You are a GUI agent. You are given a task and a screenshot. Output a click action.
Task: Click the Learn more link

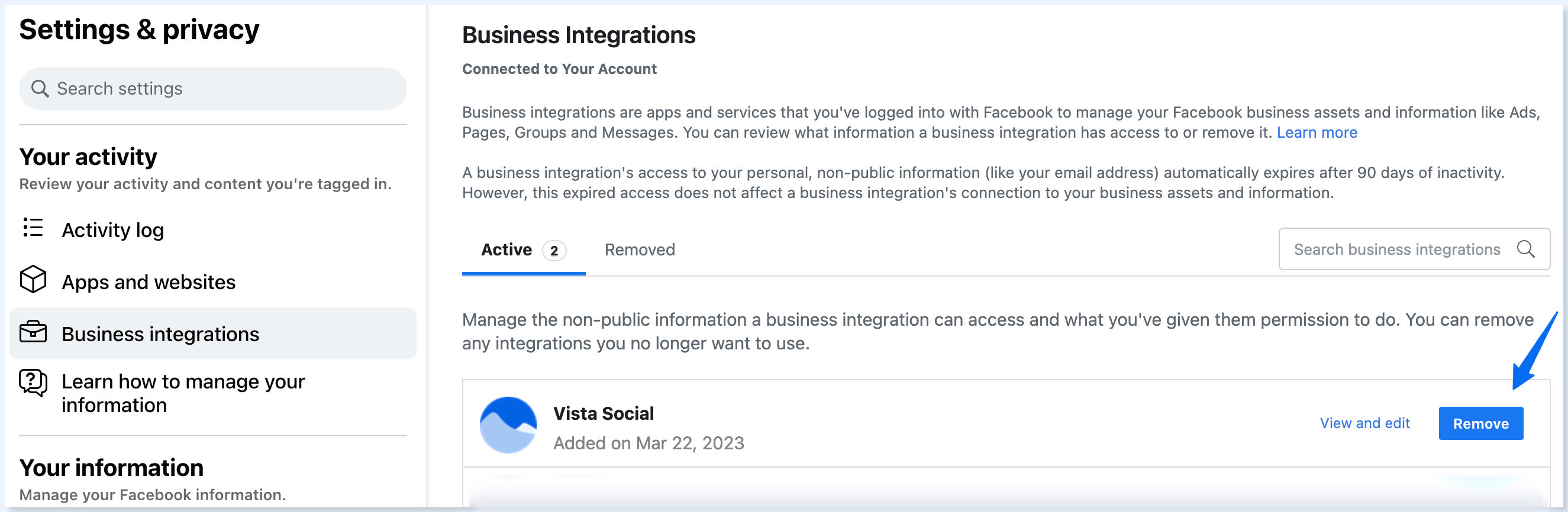1317,132
